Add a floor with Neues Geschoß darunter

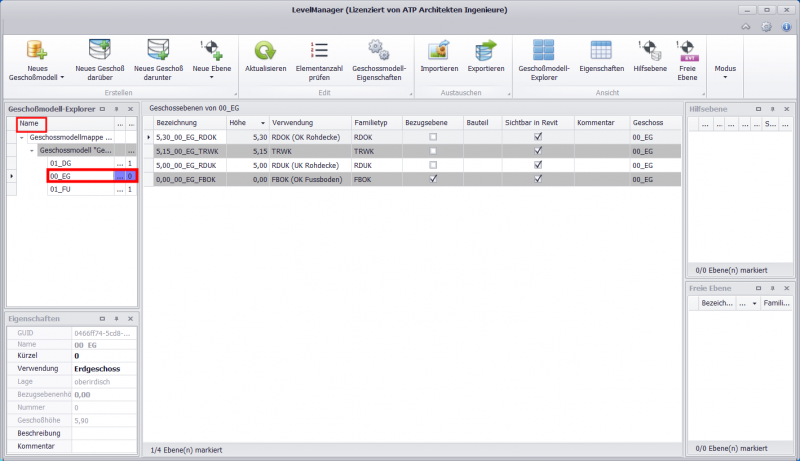pos(158,60)
